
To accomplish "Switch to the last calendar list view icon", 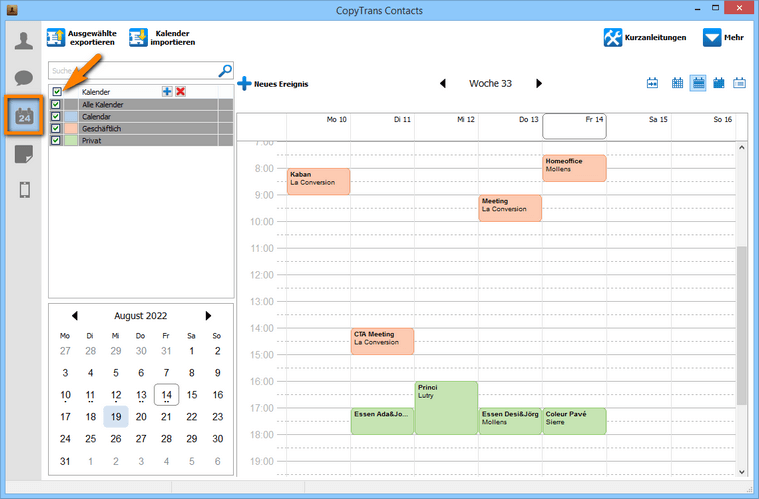I will [x=739, y=83].
